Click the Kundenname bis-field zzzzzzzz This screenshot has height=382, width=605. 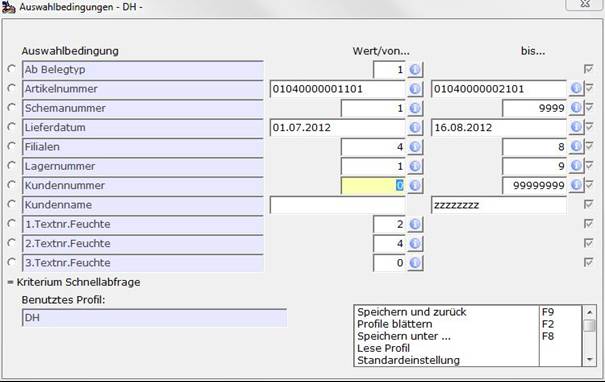point(499,205)
